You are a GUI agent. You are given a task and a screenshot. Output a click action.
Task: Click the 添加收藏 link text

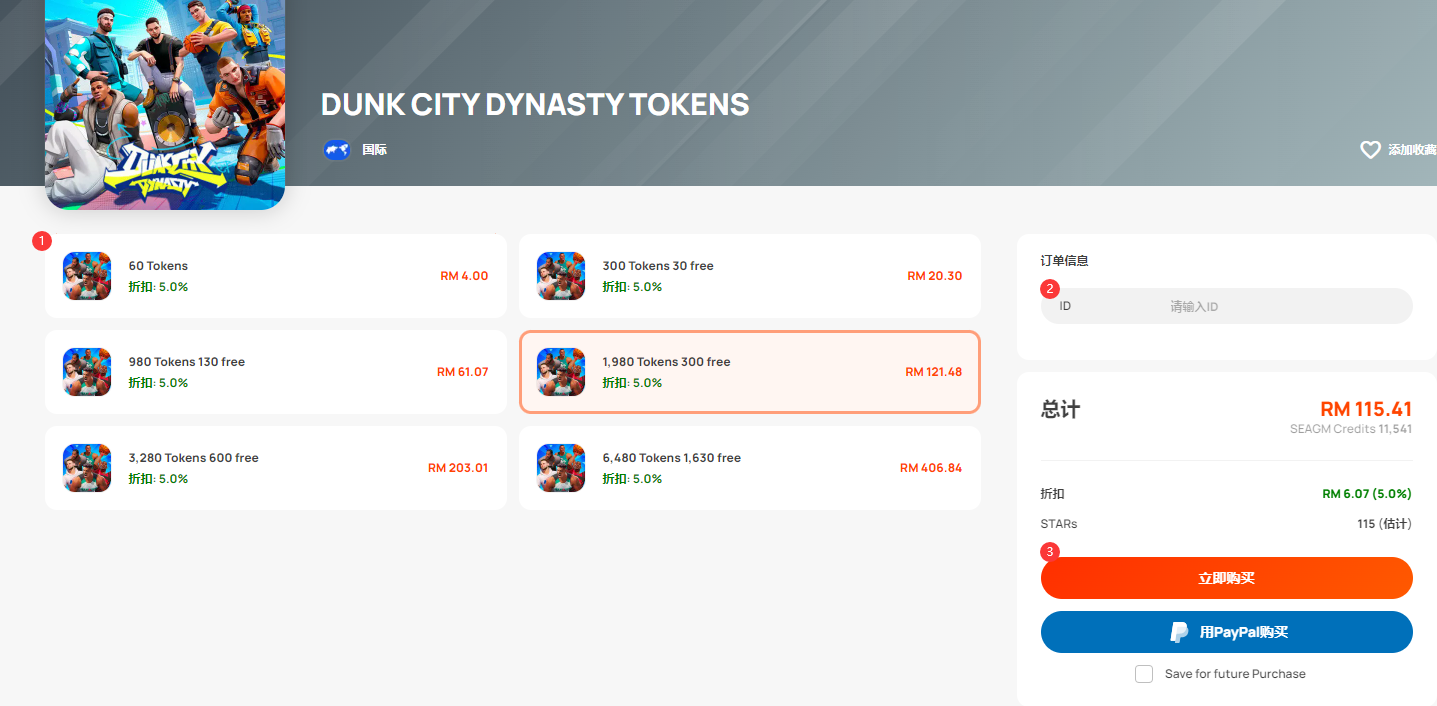(1412, 150)
